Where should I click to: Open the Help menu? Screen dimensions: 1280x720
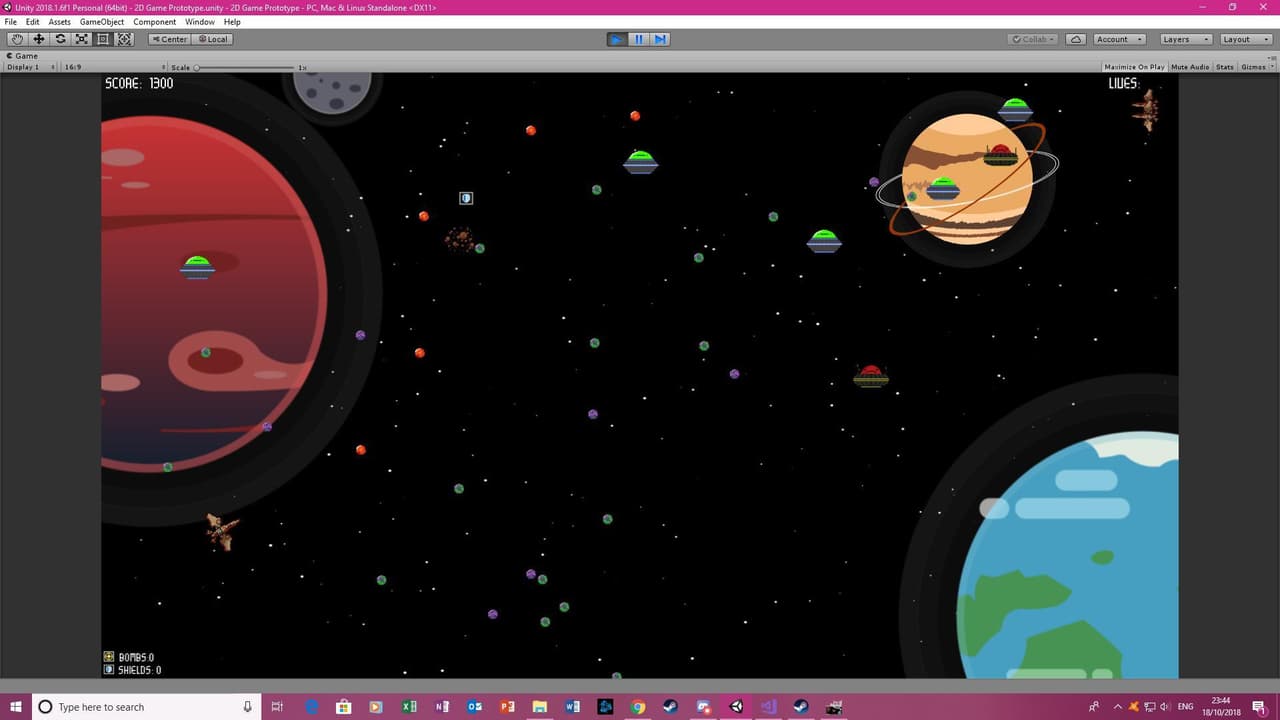232,22
